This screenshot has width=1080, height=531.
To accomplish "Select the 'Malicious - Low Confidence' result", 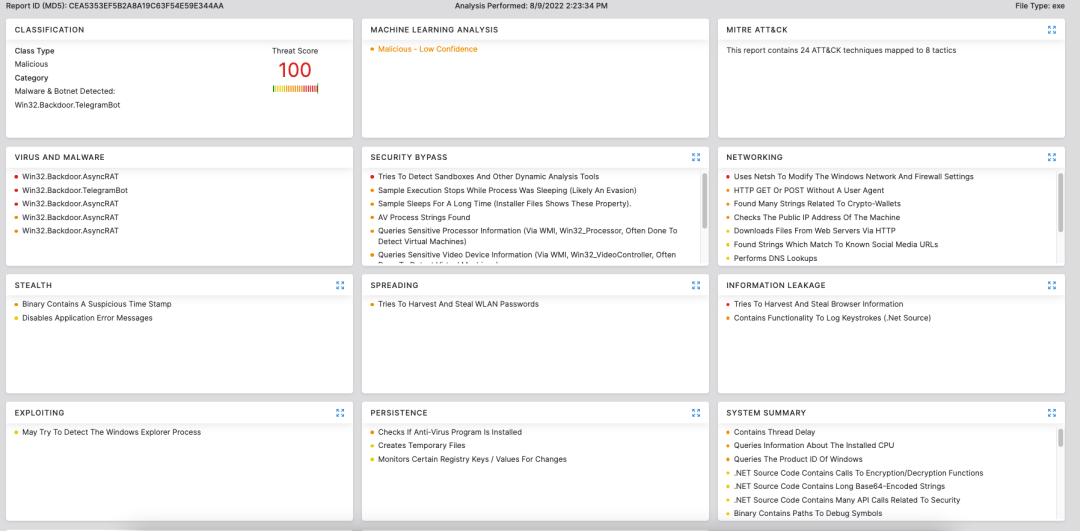I will click(x=427, y=49).
